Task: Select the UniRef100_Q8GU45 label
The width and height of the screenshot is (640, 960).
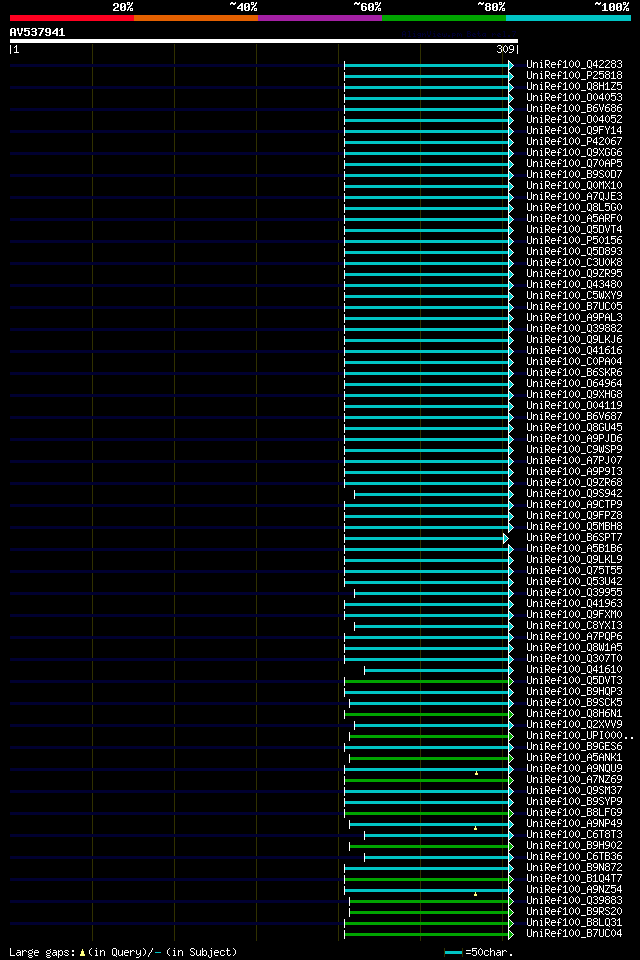Action: coord(574,427)
